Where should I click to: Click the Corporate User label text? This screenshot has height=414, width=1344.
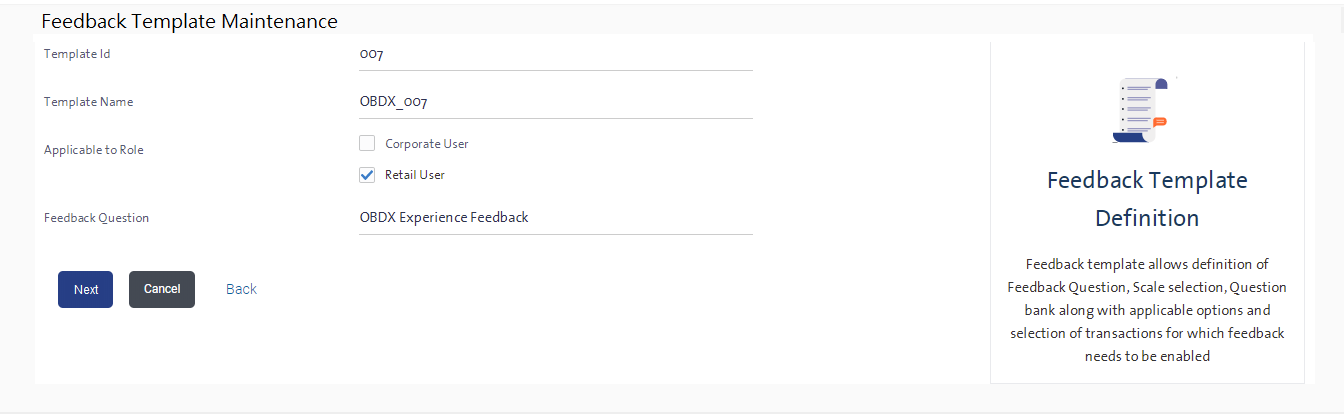(x=427, y=144)
